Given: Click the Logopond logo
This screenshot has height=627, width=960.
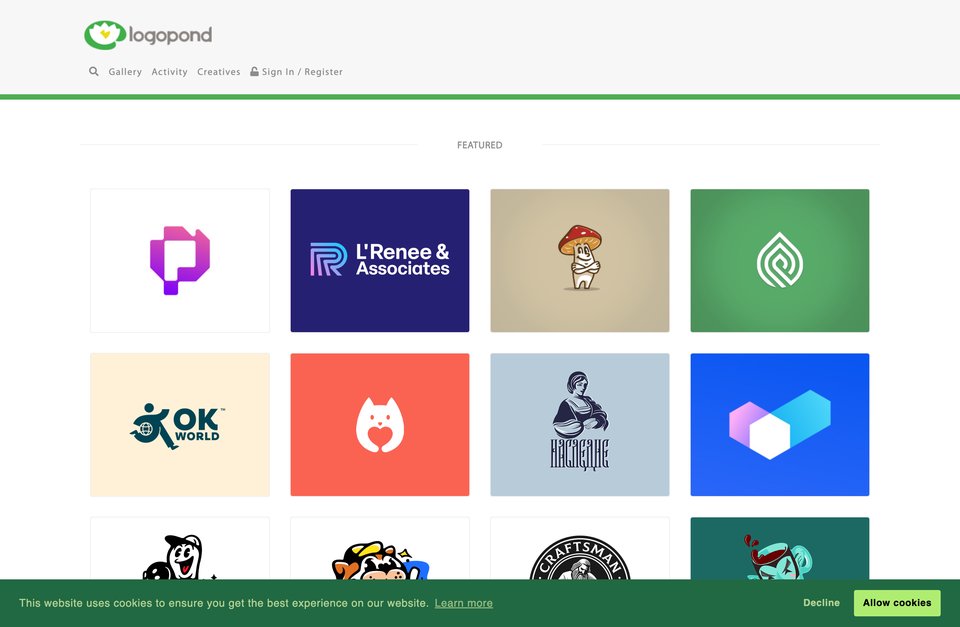Looking at the screenshot, I should 148,35.
